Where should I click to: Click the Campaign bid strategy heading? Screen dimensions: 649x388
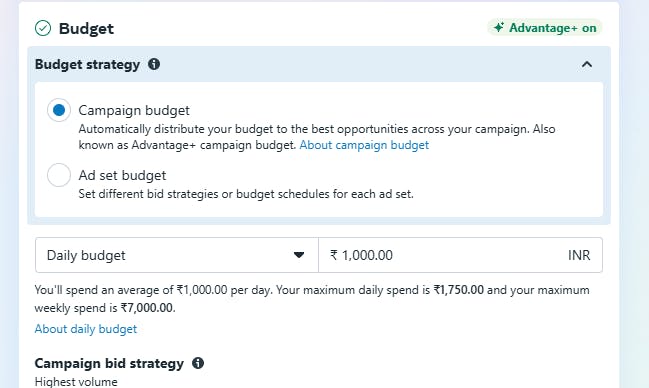pyautogui.click(x=109, y=363)
